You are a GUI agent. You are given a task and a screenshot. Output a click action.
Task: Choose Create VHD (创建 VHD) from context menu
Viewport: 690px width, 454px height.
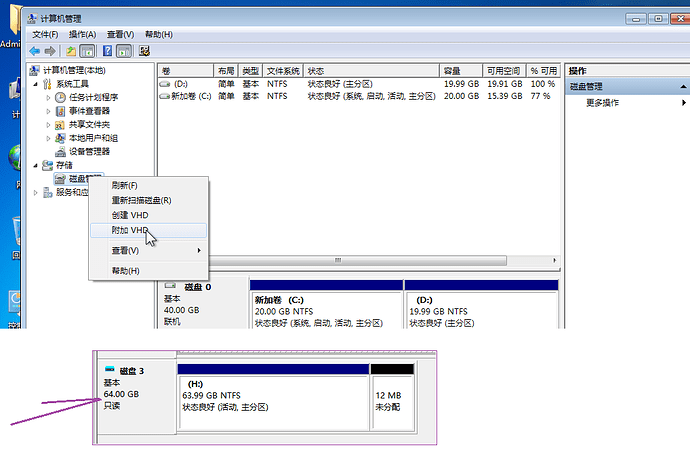pyautogui.click(x=130, y=215)
